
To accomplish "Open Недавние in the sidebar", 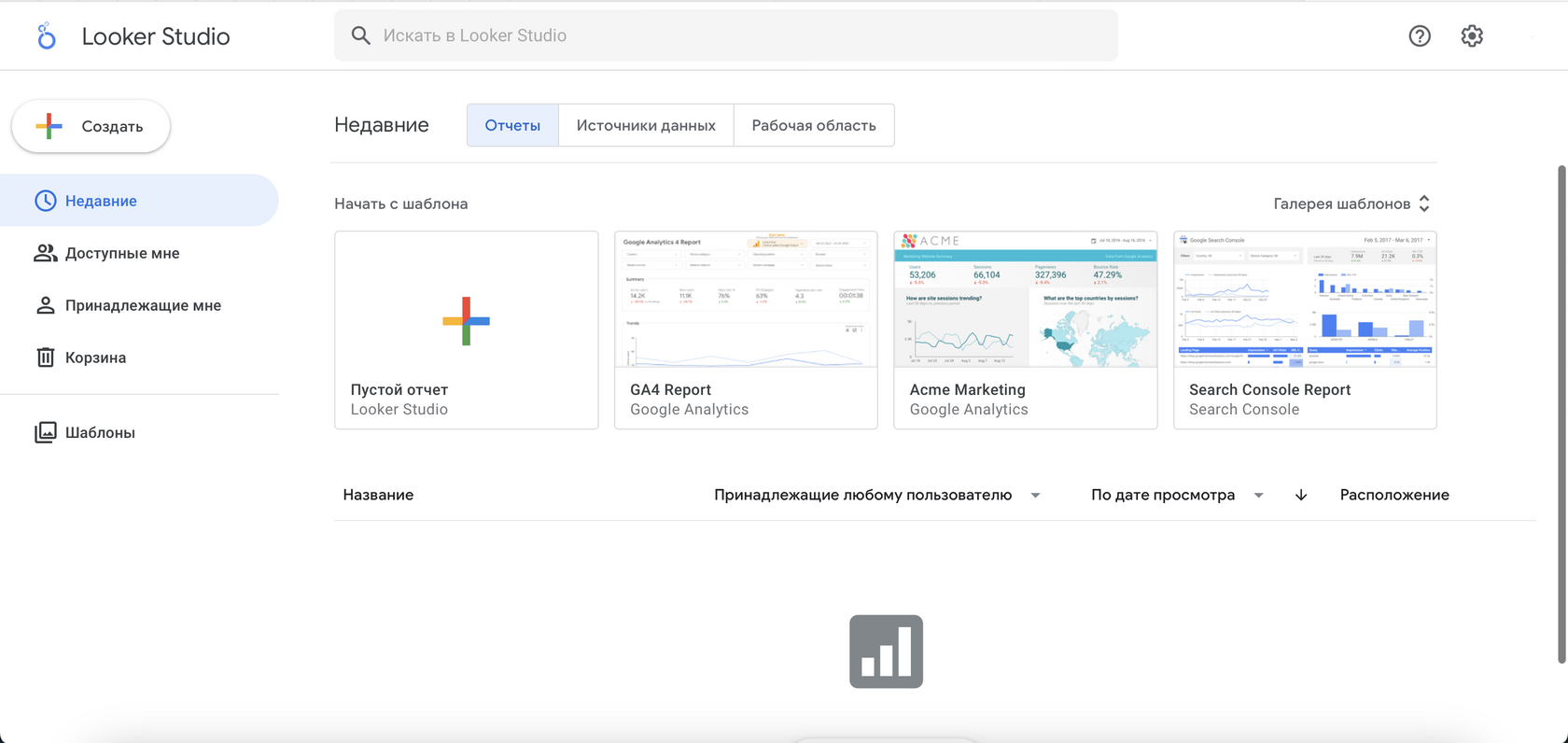I will 139,201.
